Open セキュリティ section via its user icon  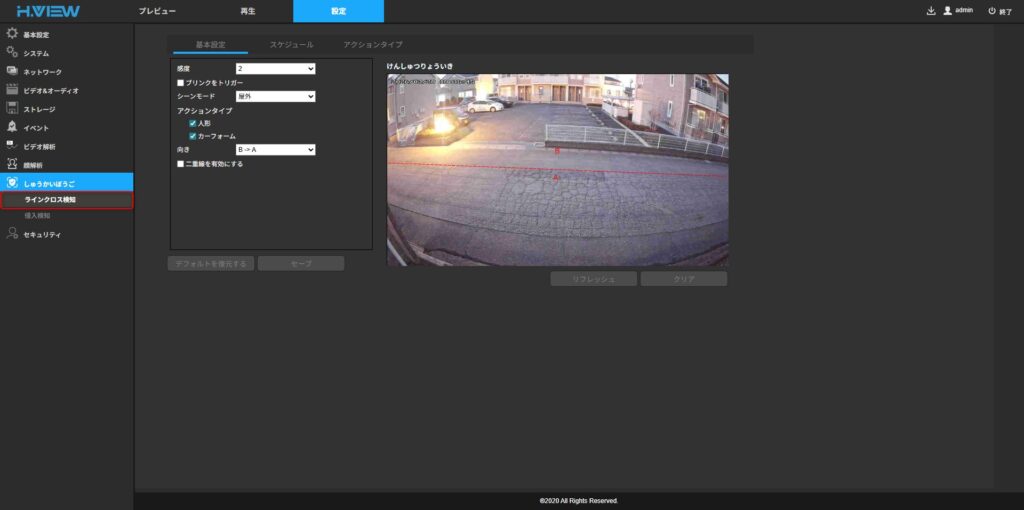tap(12, 234)
